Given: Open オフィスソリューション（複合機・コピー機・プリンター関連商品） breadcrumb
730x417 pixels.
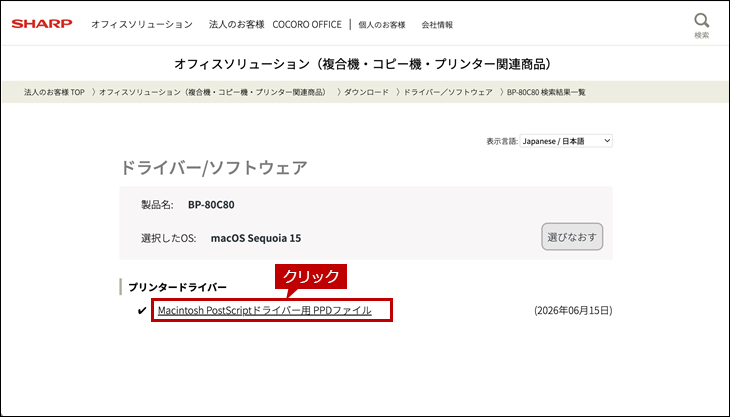Looking at the screenshot, I should 213,92.
